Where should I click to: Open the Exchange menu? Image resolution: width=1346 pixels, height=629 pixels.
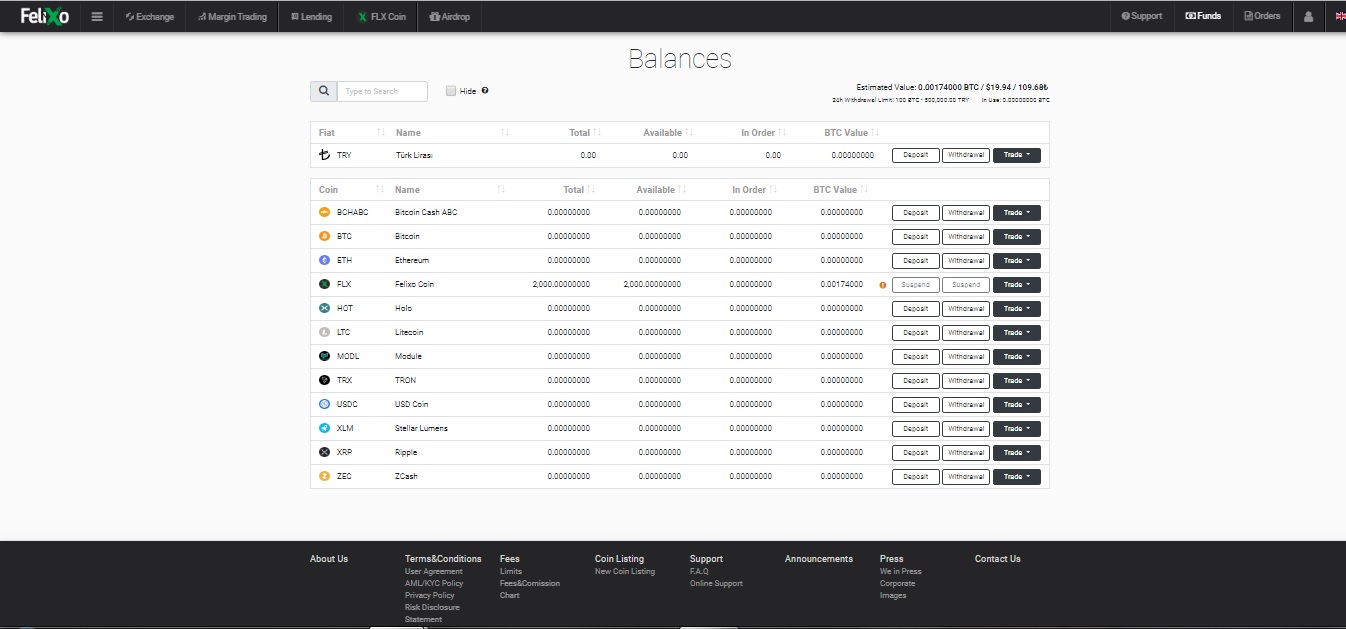pos(150,16)
